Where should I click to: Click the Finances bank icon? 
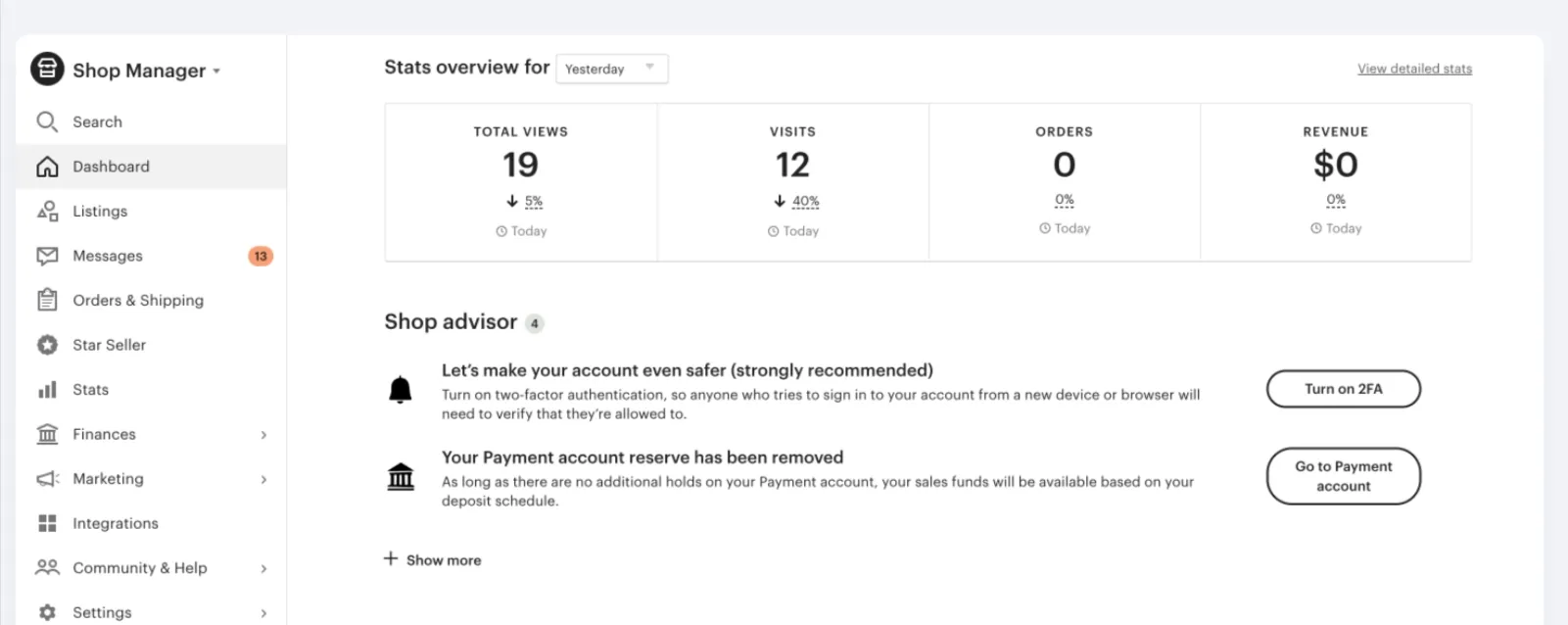click(47, 434)
